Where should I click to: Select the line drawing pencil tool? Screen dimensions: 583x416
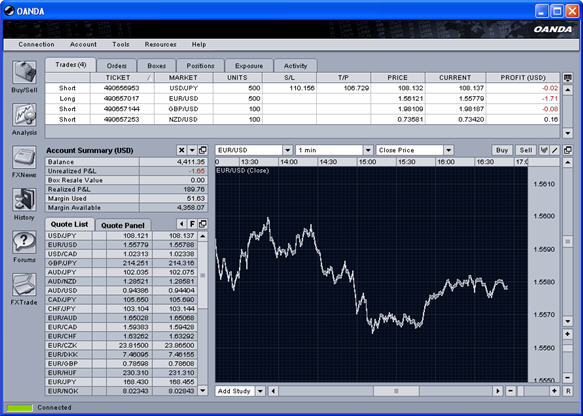(x=554, y=150)
